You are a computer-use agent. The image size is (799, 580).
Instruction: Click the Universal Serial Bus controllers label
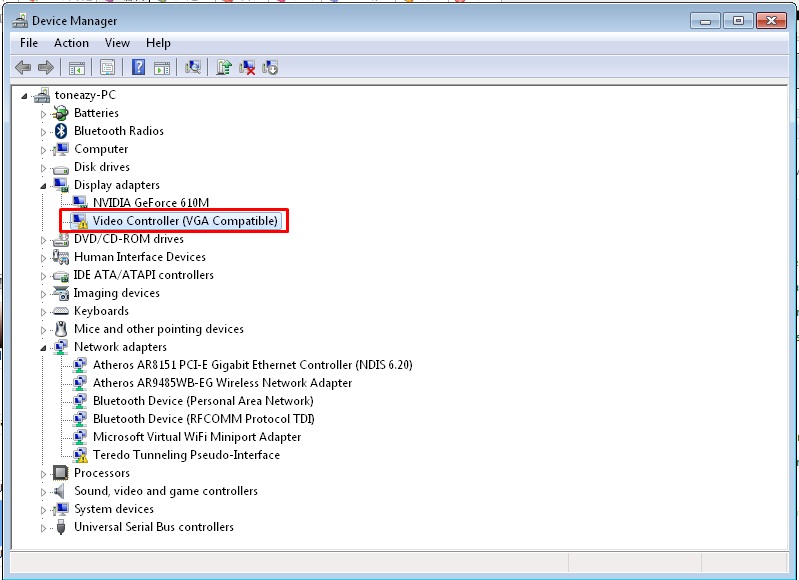(154, 527)
